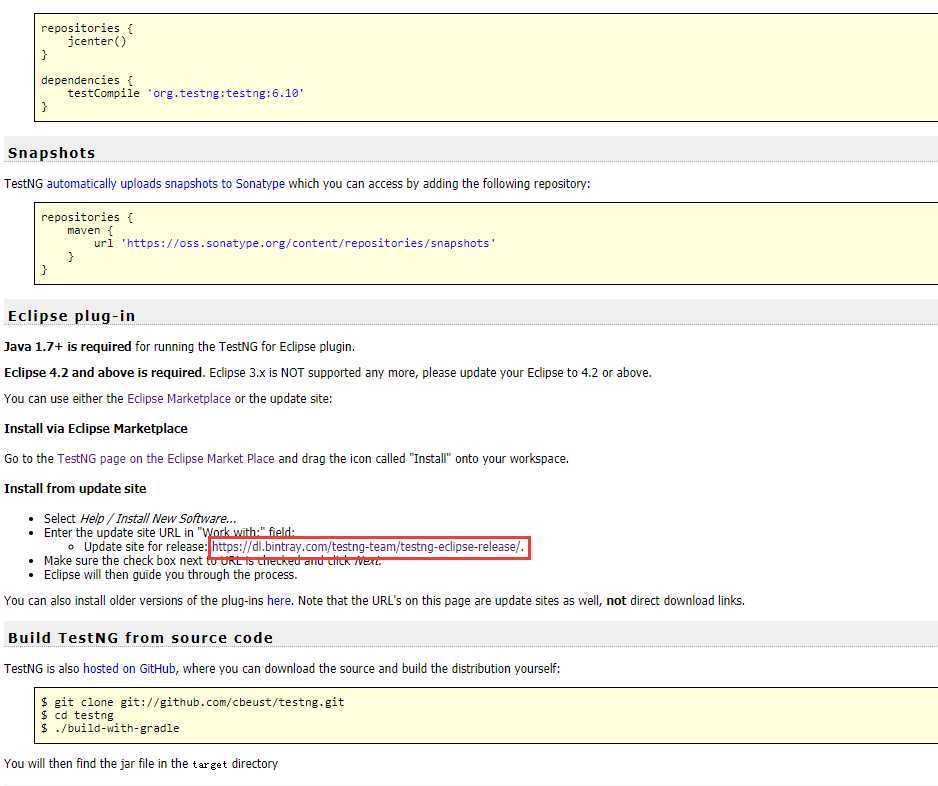This screenshot has height=786, width=938.
Task: Click the 'Install via Eclipse Marketplace' subheading
Action: [96, 429]
